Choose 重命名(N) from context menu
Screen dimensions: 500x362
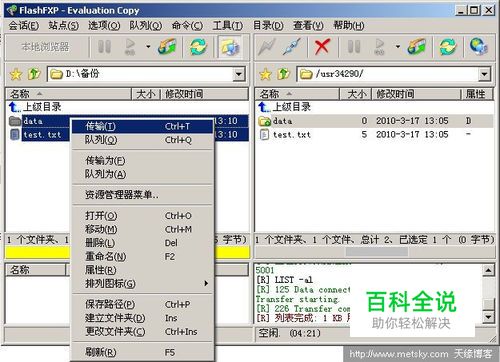(143, 256)
